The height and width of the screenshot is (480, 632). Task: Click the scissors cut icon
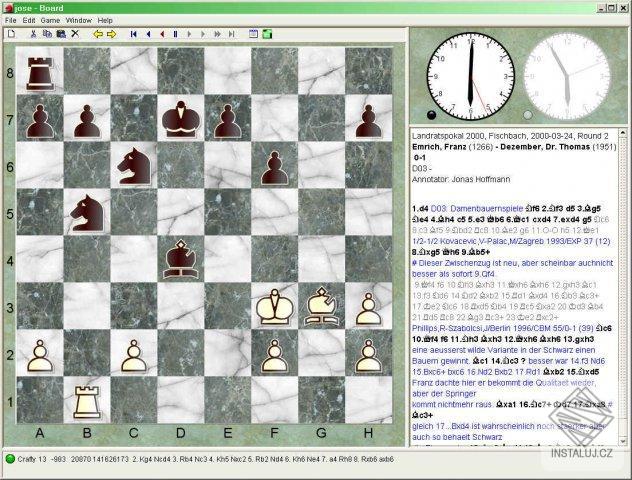pos(33,34)
